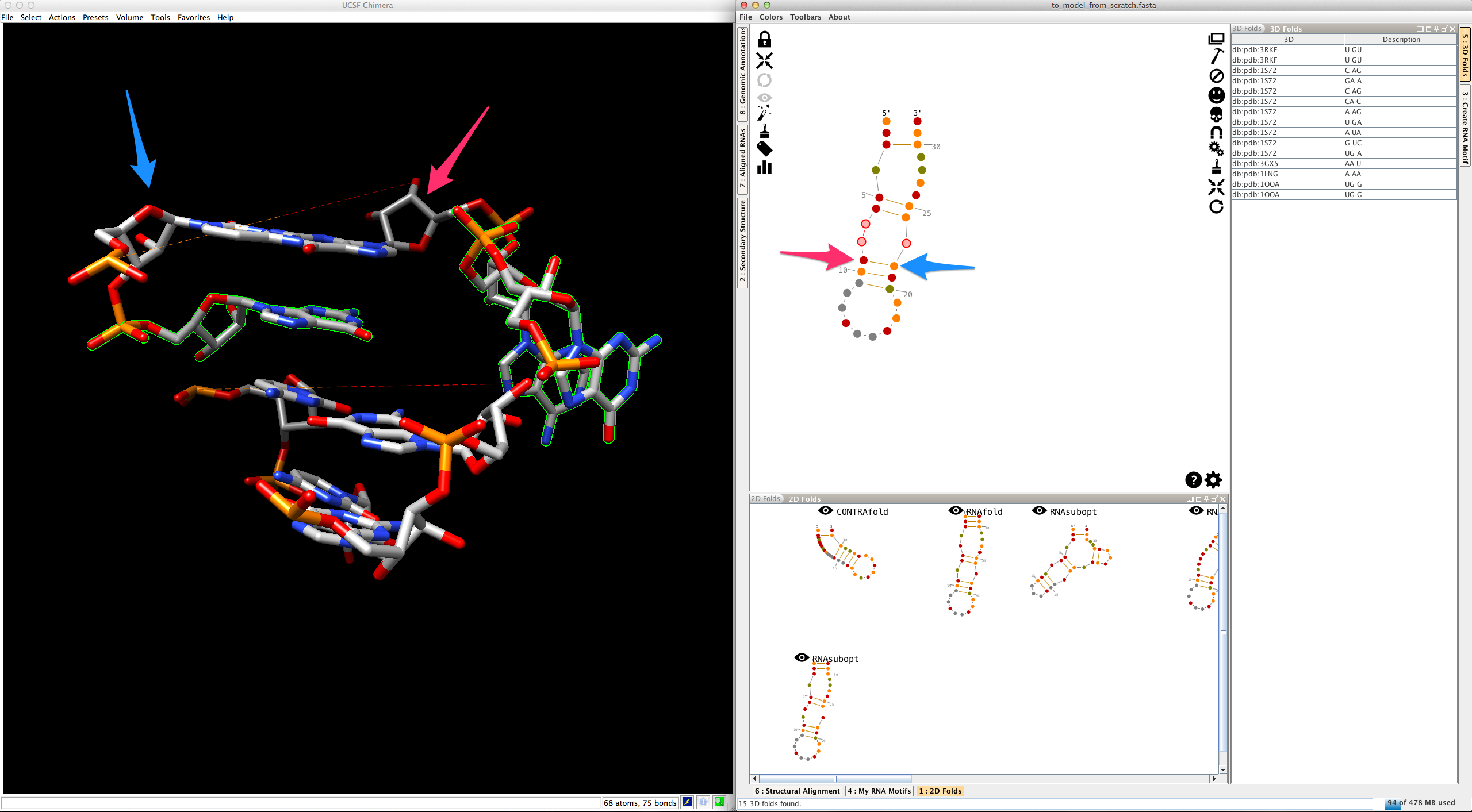Select the 5 : 3D Folds side tab
The width and height of the screenshot is (1472, 812).
click(1465, 55)
